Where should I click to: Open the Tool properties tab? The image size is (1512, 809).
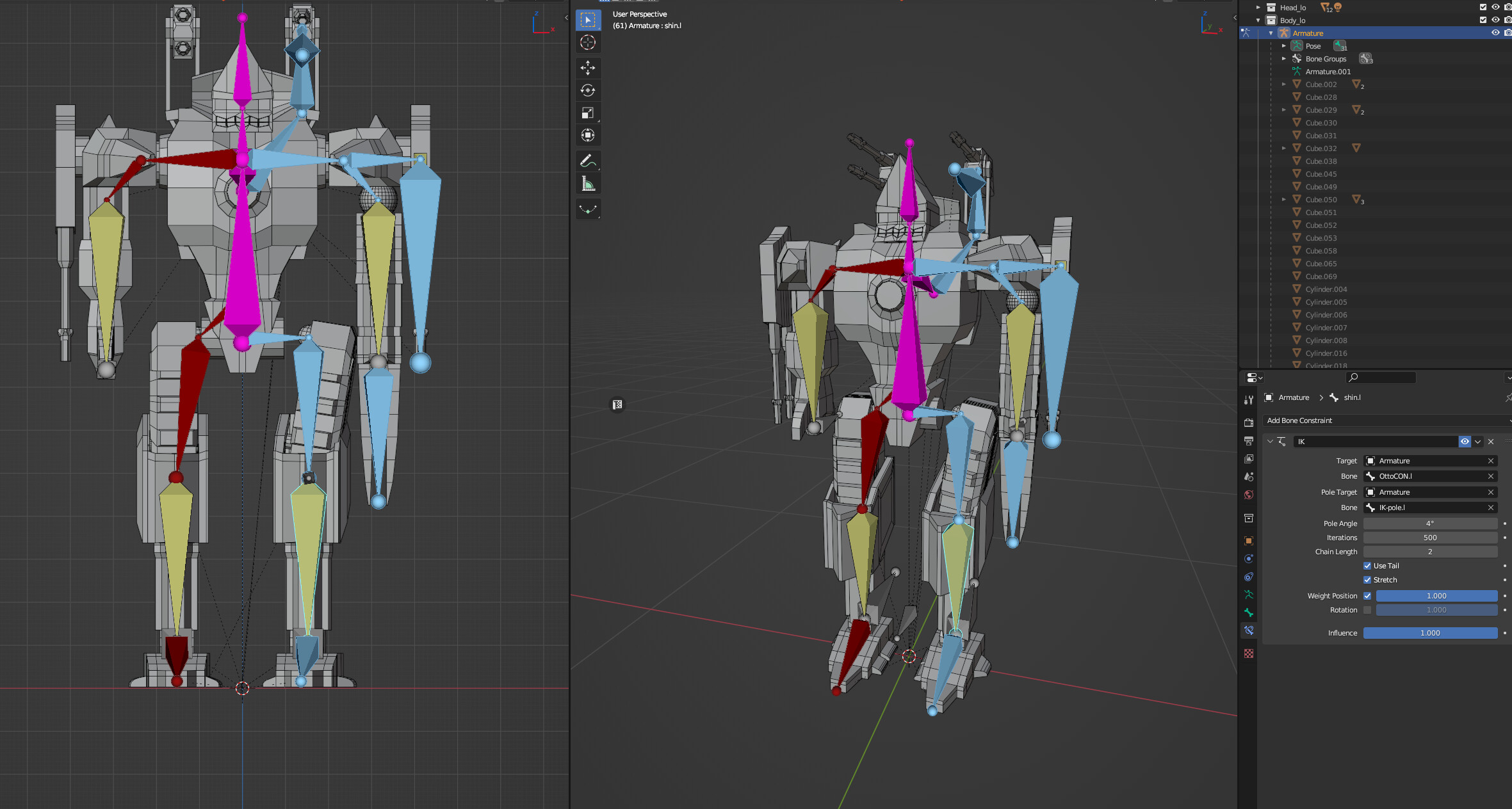1248,400
